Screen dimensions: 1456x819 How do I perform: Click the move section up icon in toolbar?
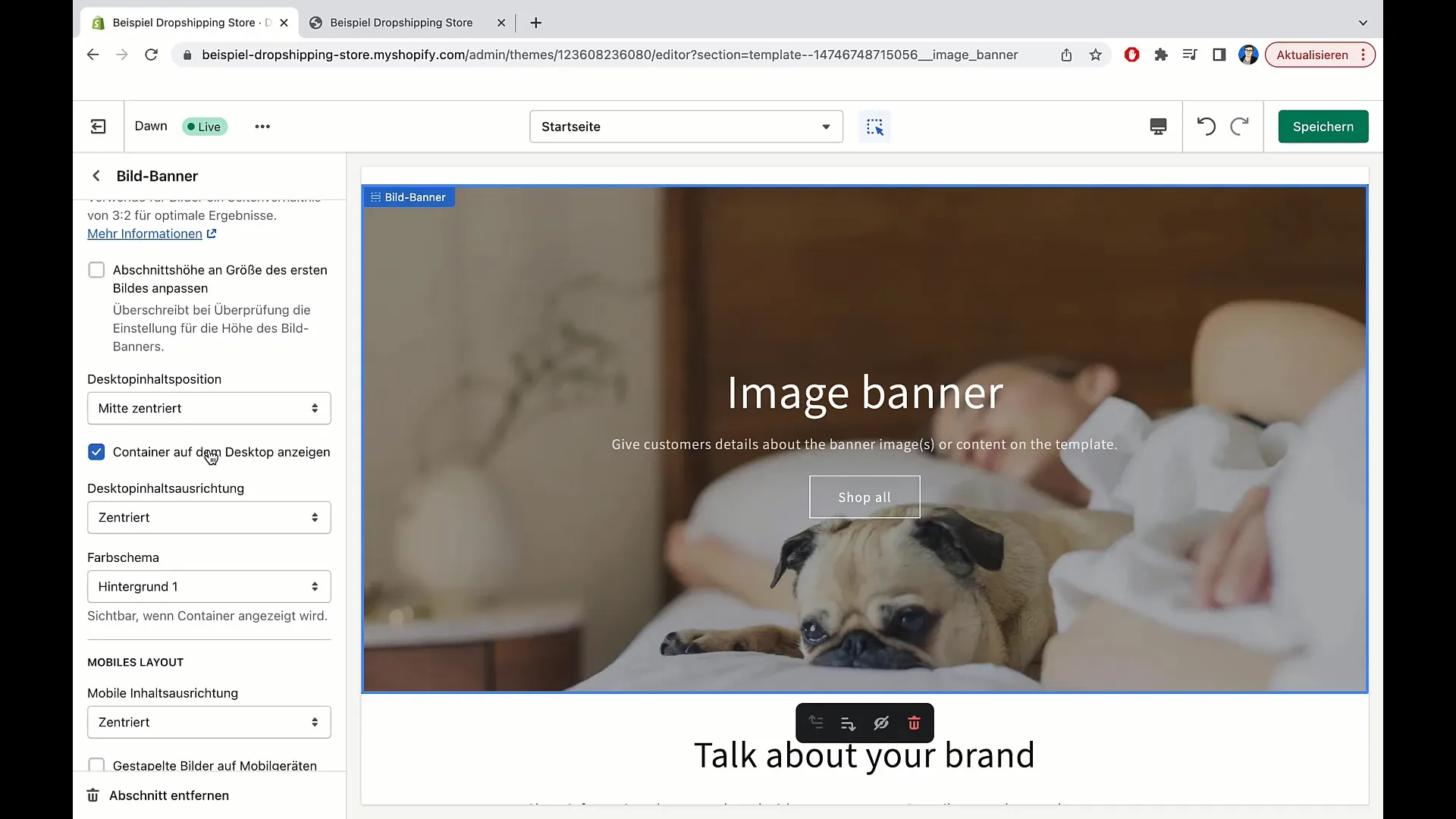click(816, 723)
